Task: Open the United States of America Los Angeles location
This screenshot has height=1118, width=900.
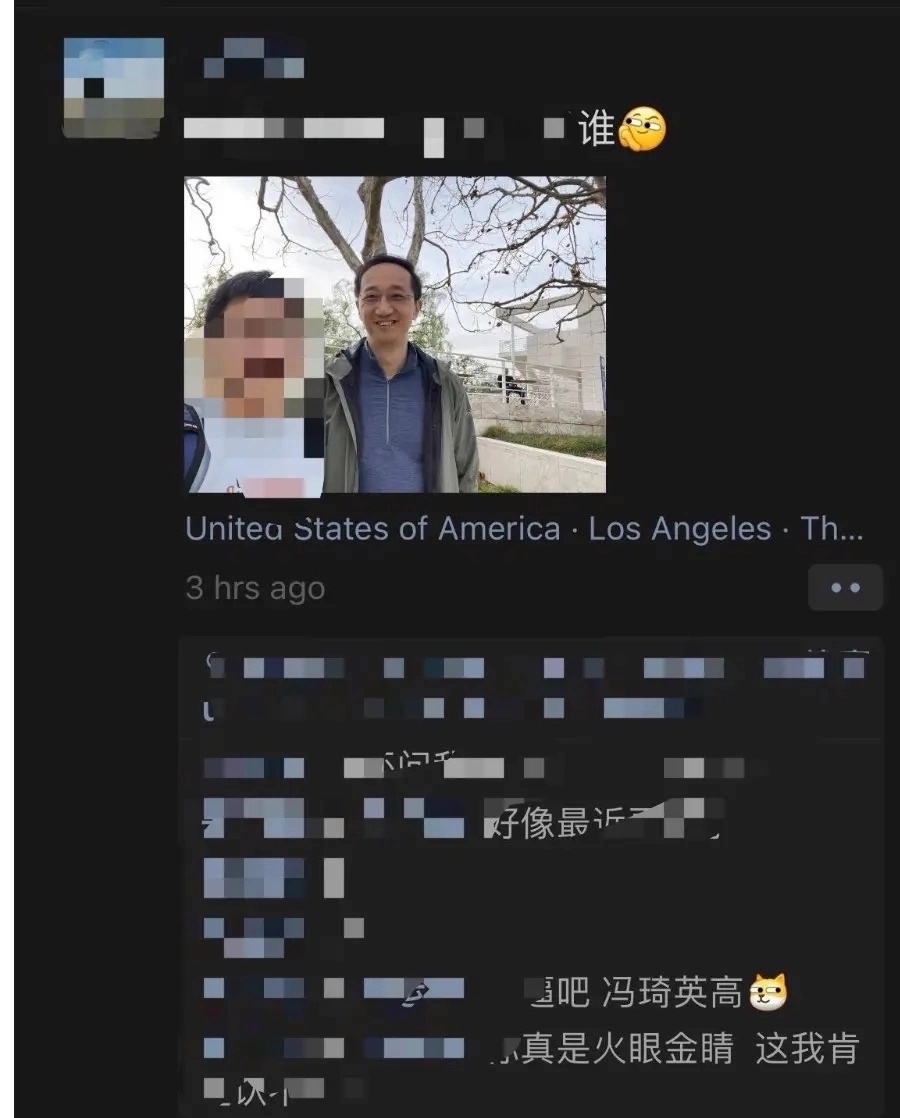Action: tap(524, 529)
